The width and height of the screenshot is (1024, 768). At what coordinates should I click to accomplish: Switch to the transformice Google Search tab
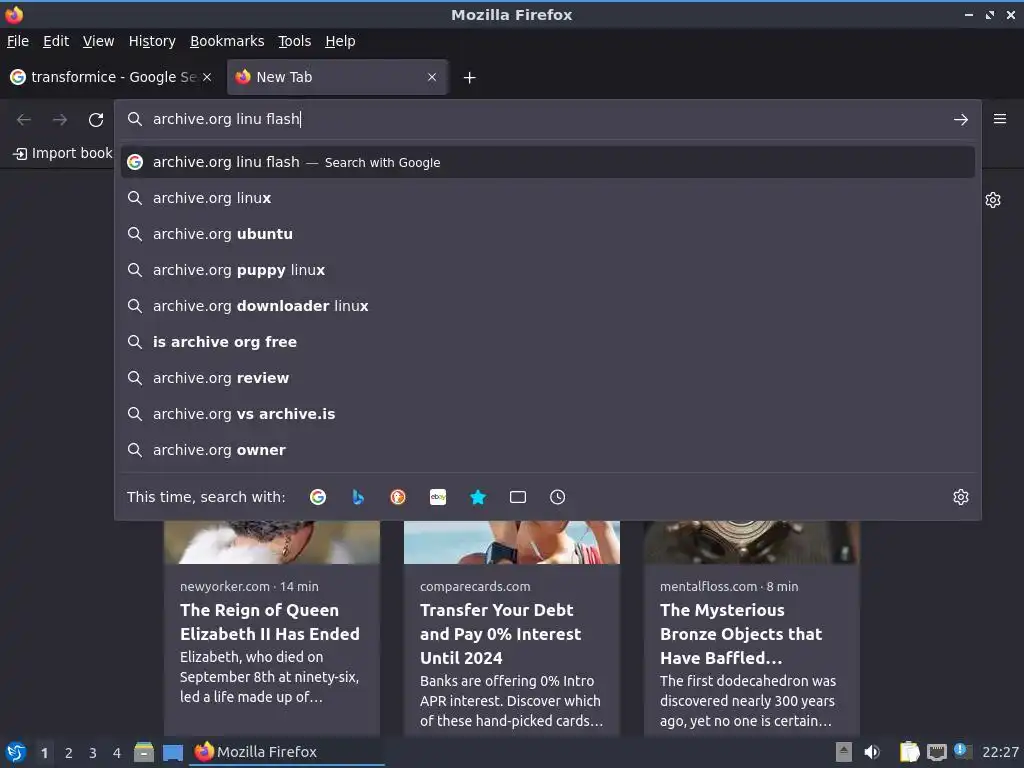[111, 77]
